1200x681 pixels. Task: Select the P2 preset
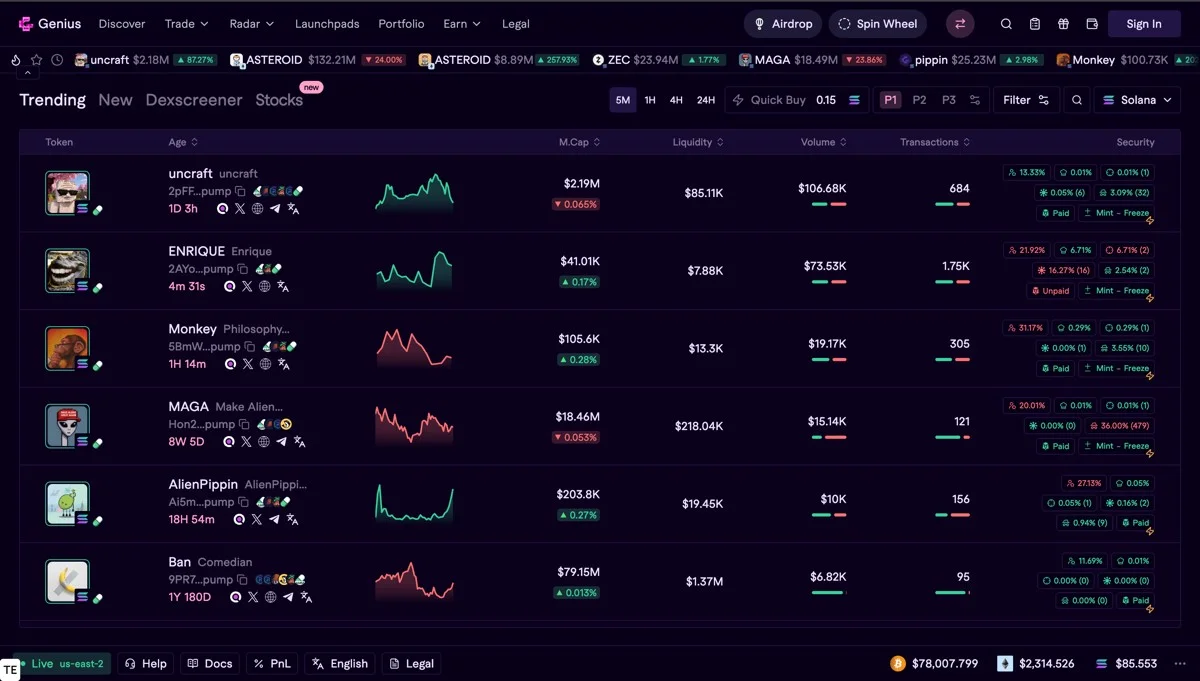click(x=919, y=100)
